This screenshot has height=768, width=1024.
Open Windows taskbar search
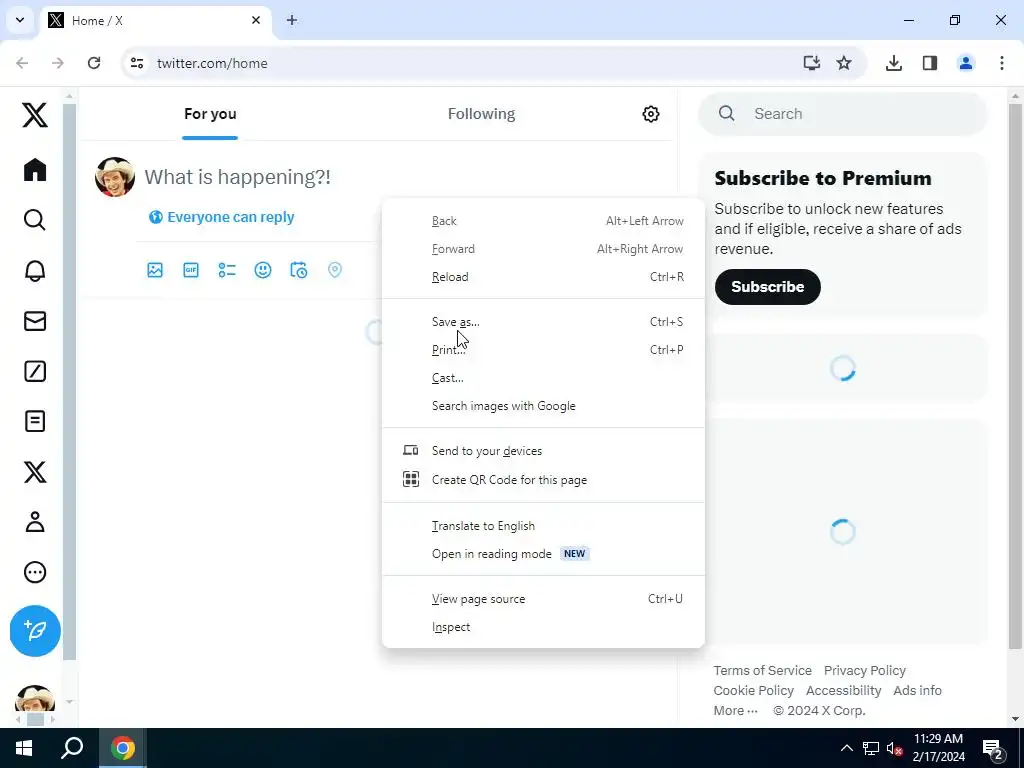(72, 748)
